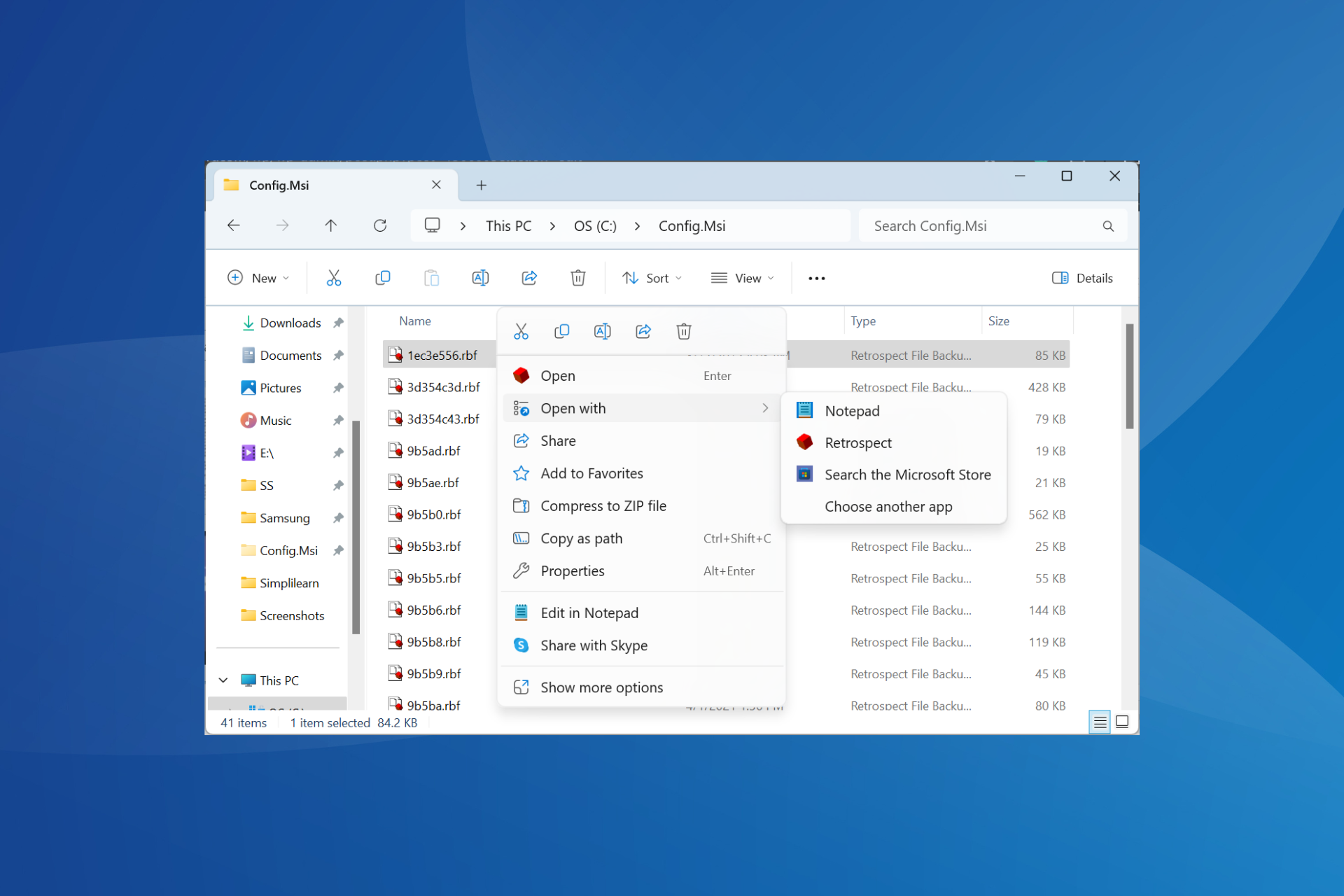Collapse the This PC tree node
This screenshot has height=896, width=1344.
223,680
